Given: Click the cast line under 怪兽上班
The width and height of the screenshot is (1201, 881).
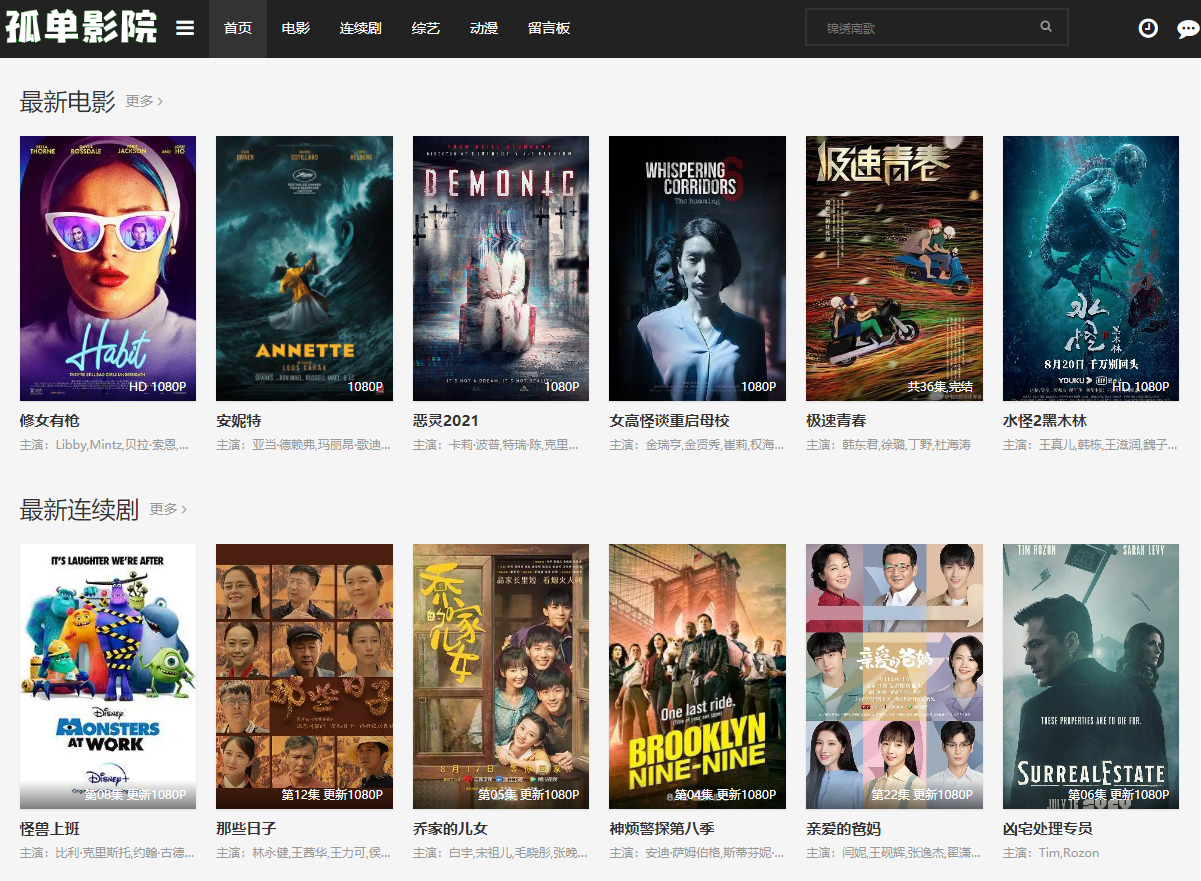Looking at the screenshot, I should [107, 853].
